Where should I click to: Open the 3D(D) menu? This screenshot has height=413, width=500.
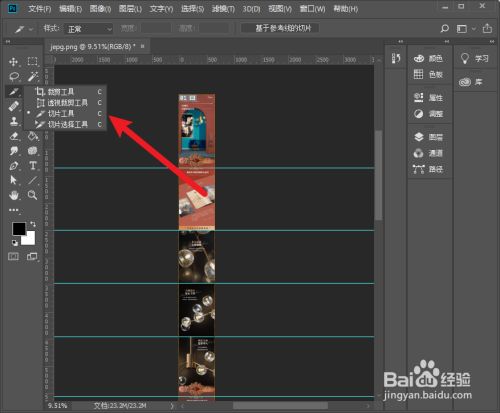(251, 9)
